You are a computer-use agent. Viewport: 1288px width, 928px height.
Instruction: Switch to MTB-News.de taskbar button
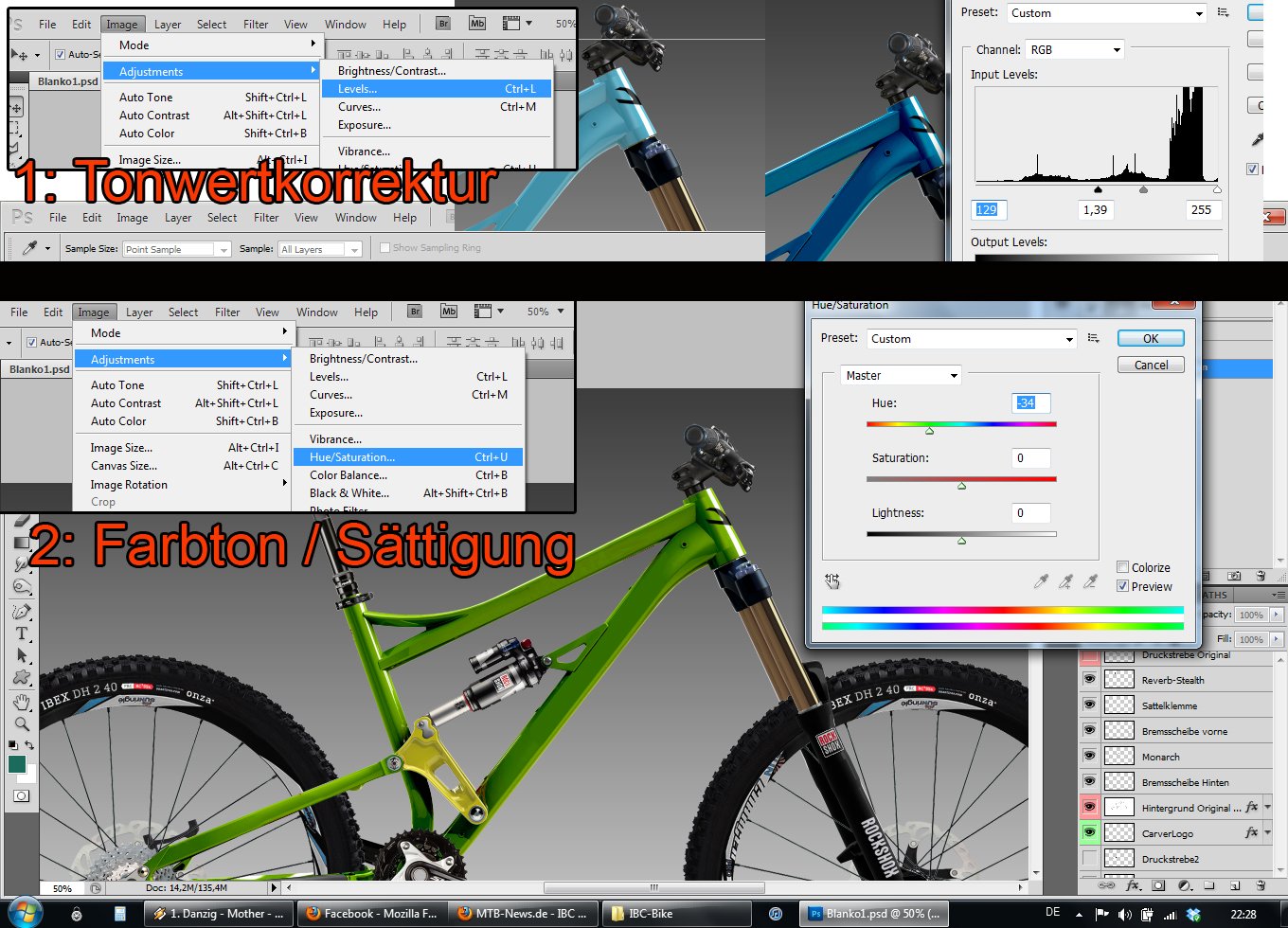(523, 914)
